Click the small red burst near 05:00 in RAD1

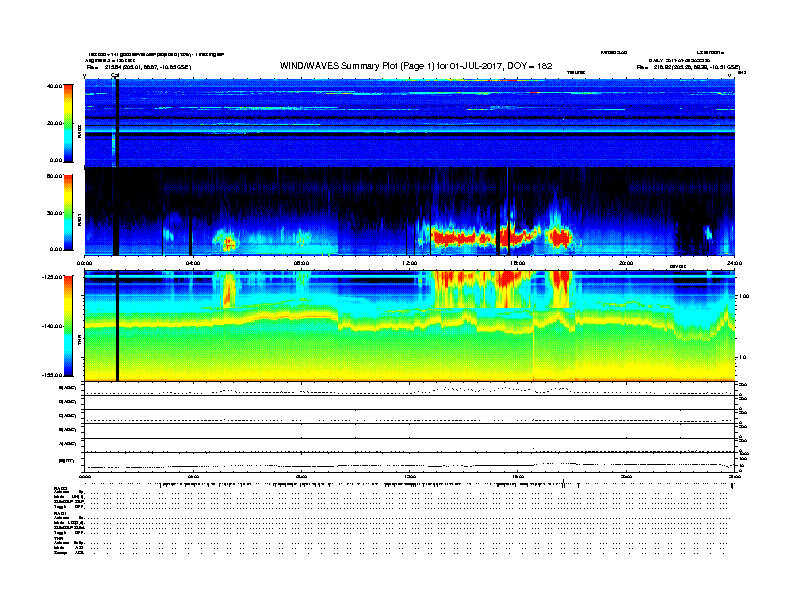(x=229, y=244)
